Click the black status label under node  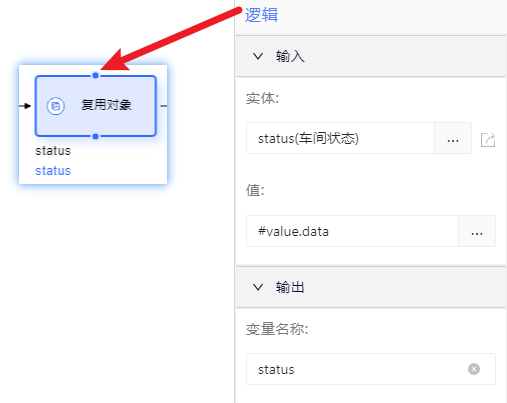[53, 151]
